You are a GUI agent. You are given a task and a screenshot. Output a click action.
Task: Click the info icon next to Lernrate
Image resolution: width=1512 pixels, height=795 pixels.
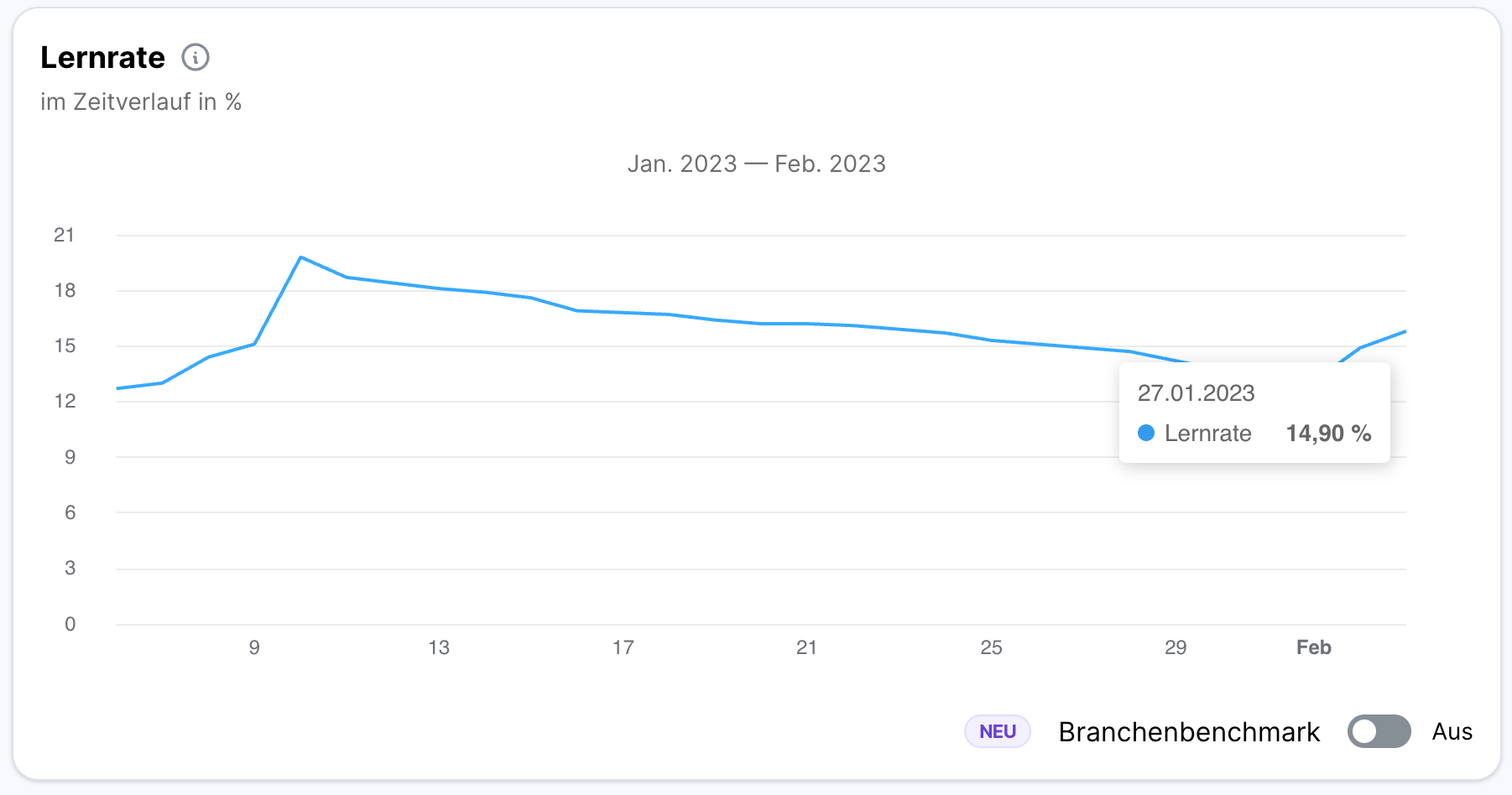[x=196, y=58]
